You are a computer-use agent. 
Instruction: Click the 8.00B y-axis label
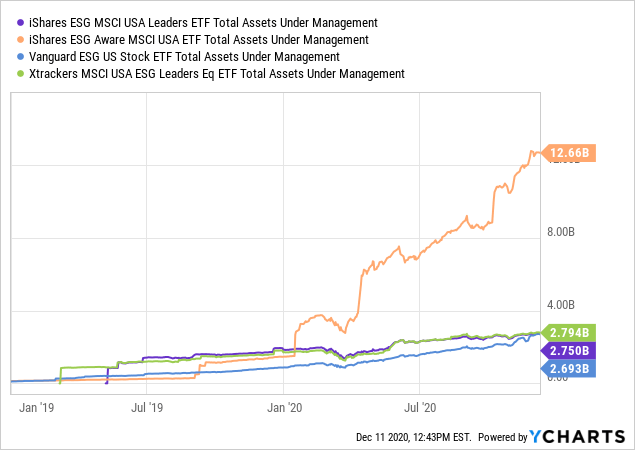561,232
